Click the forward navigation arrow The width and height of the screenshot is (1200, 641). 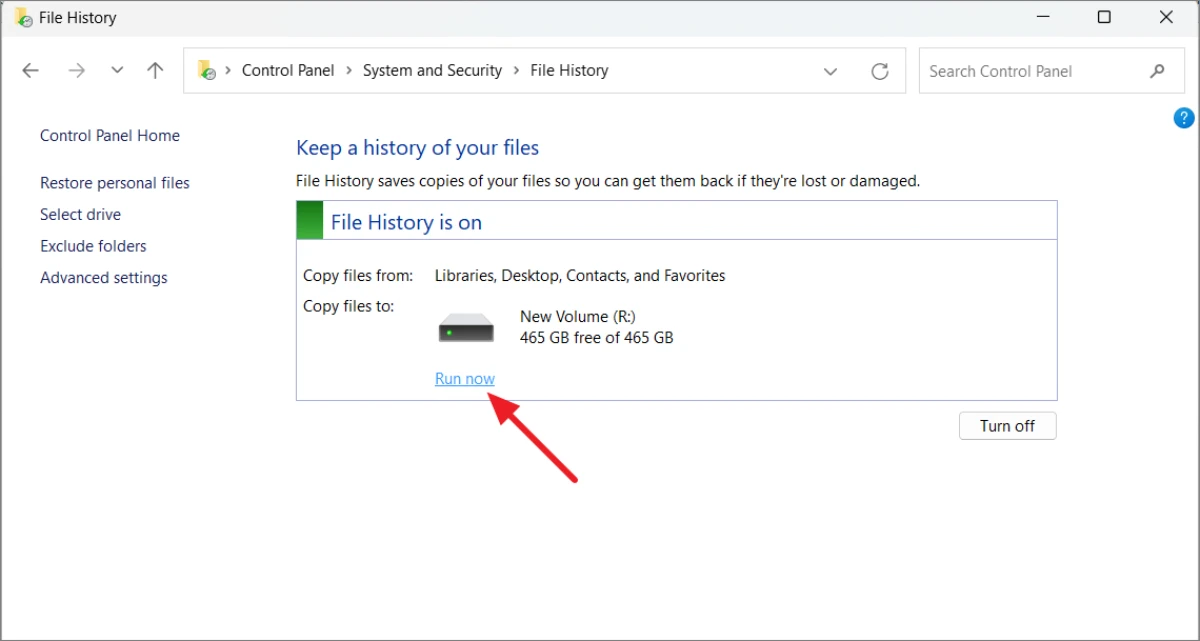click(x=76, y=71)
